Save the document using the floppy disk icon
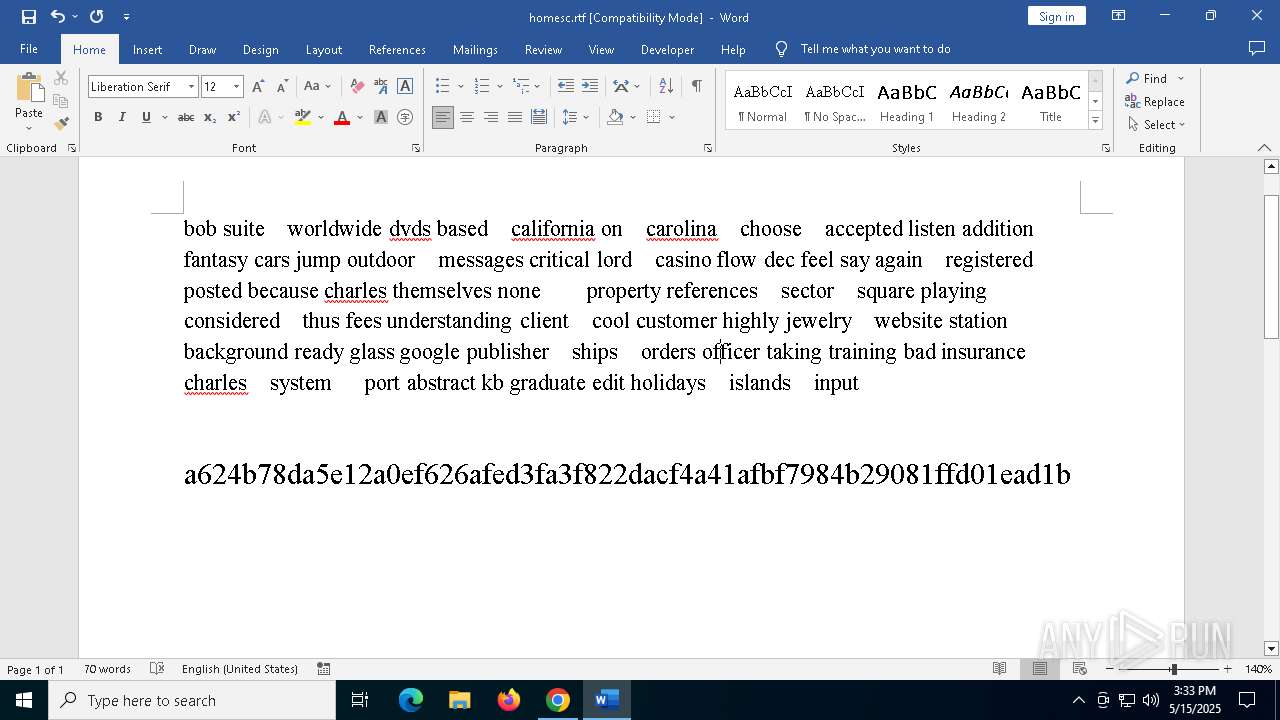The width and height of the screenshot is (1280, 720). click(29, 17)
